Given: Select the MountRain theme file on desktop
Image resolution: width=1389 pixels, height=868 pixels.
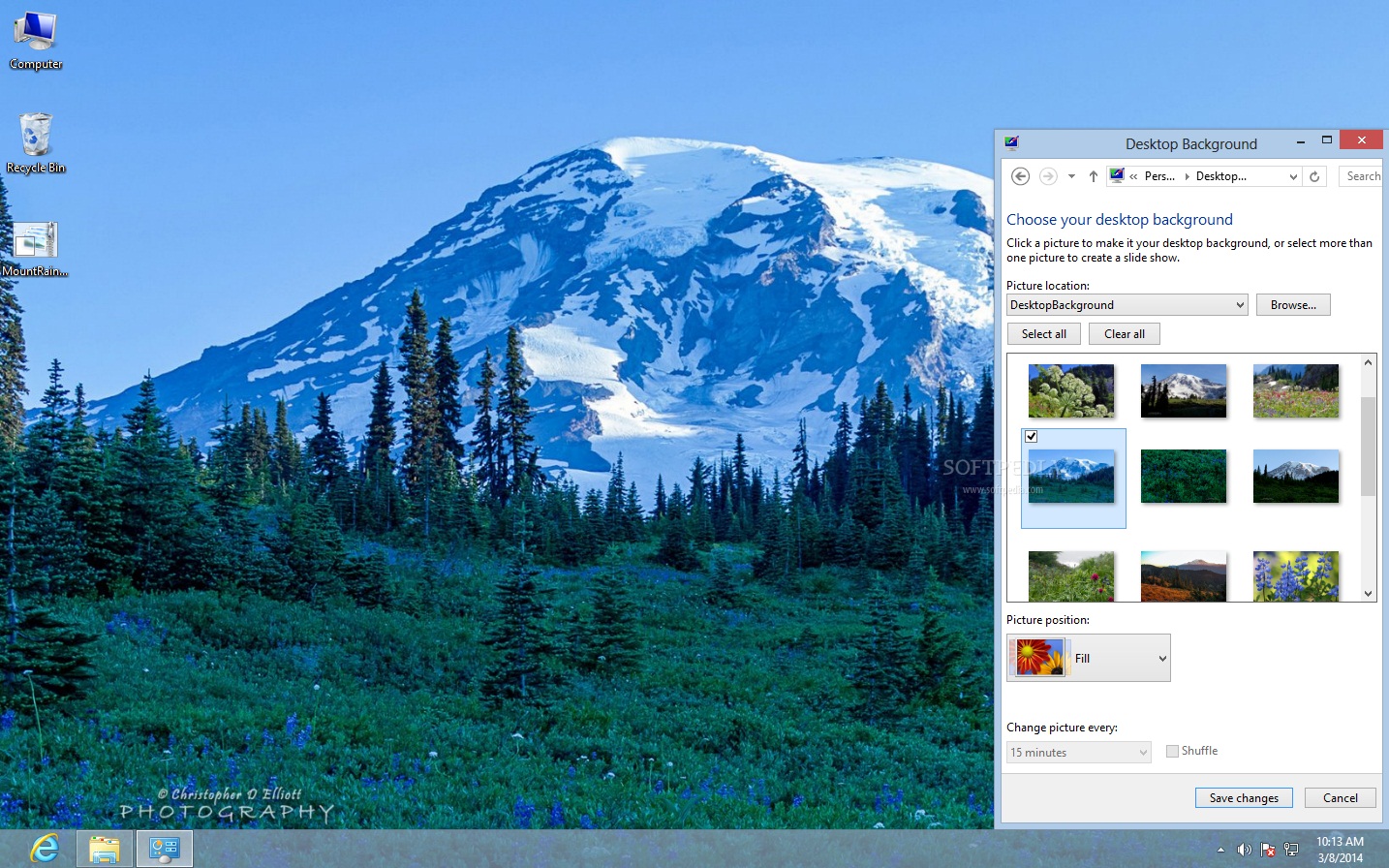Looking at the screenshot, I should coord(35,249).
